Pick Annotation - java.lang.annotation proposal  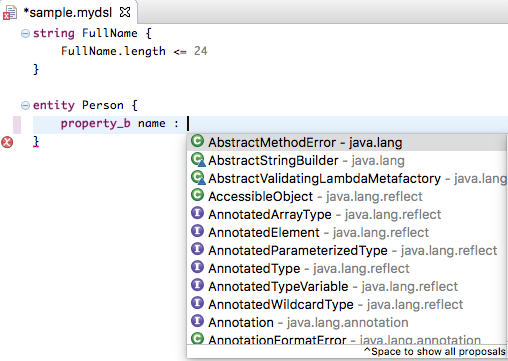pos(347,322)
